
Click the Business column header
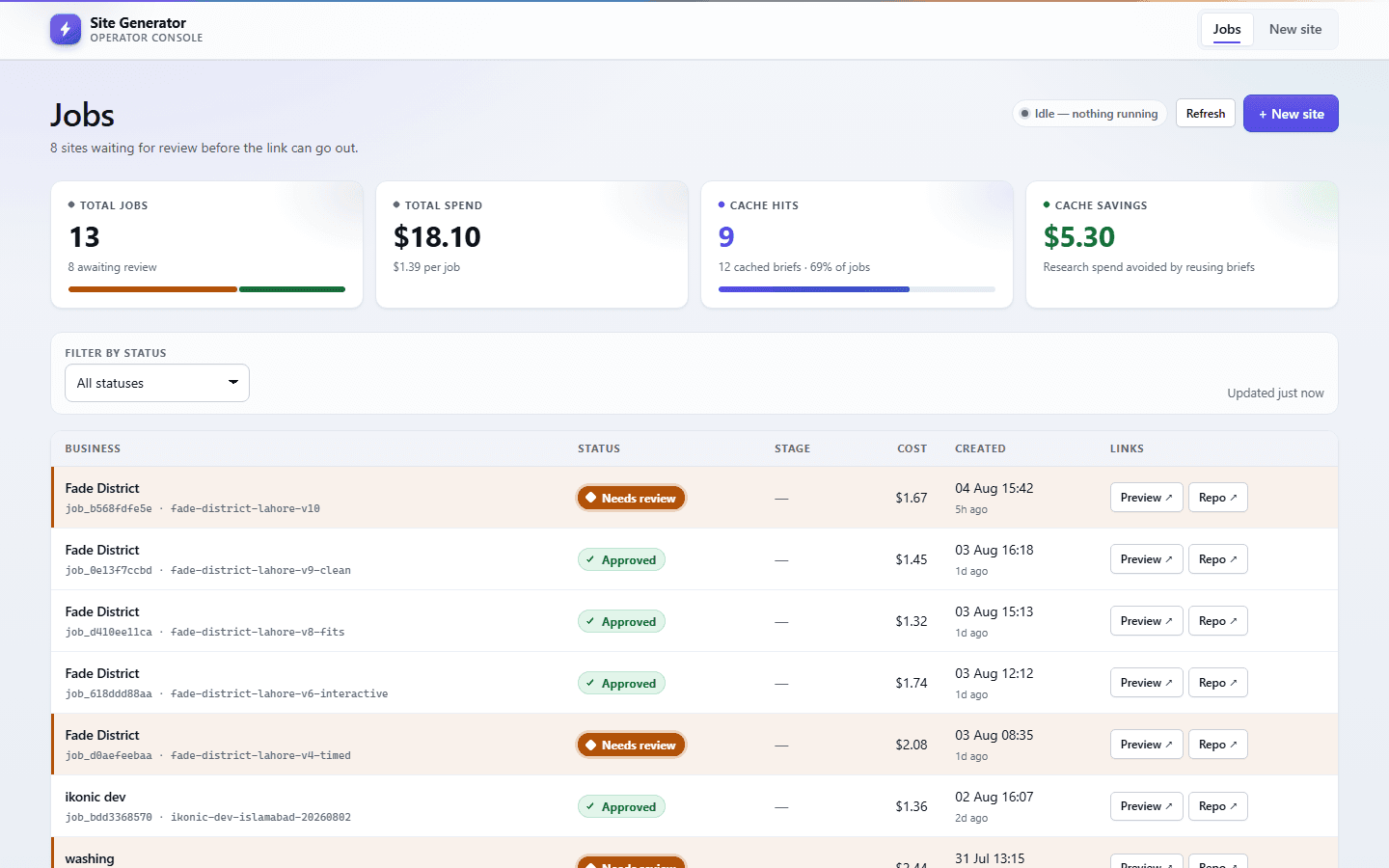pyautogui.click(x=93, y=448)
